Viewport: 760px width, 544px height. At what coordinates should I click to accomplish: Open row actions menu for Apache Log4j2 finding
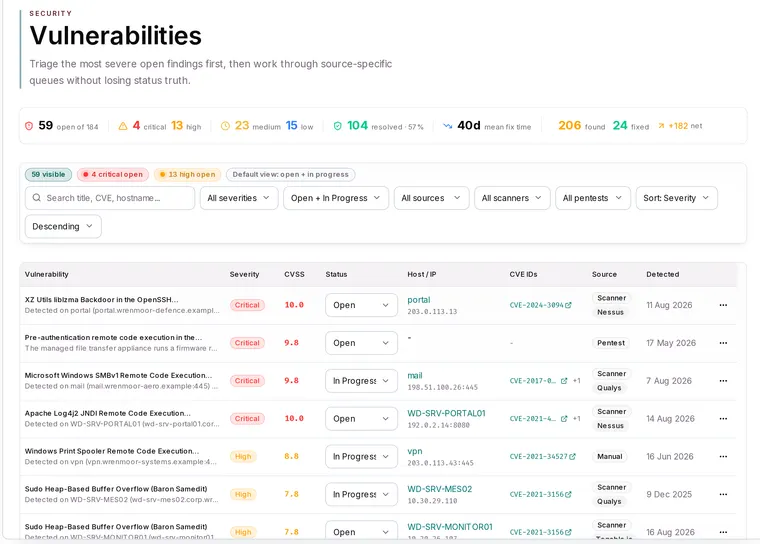(x=723, y=418)
